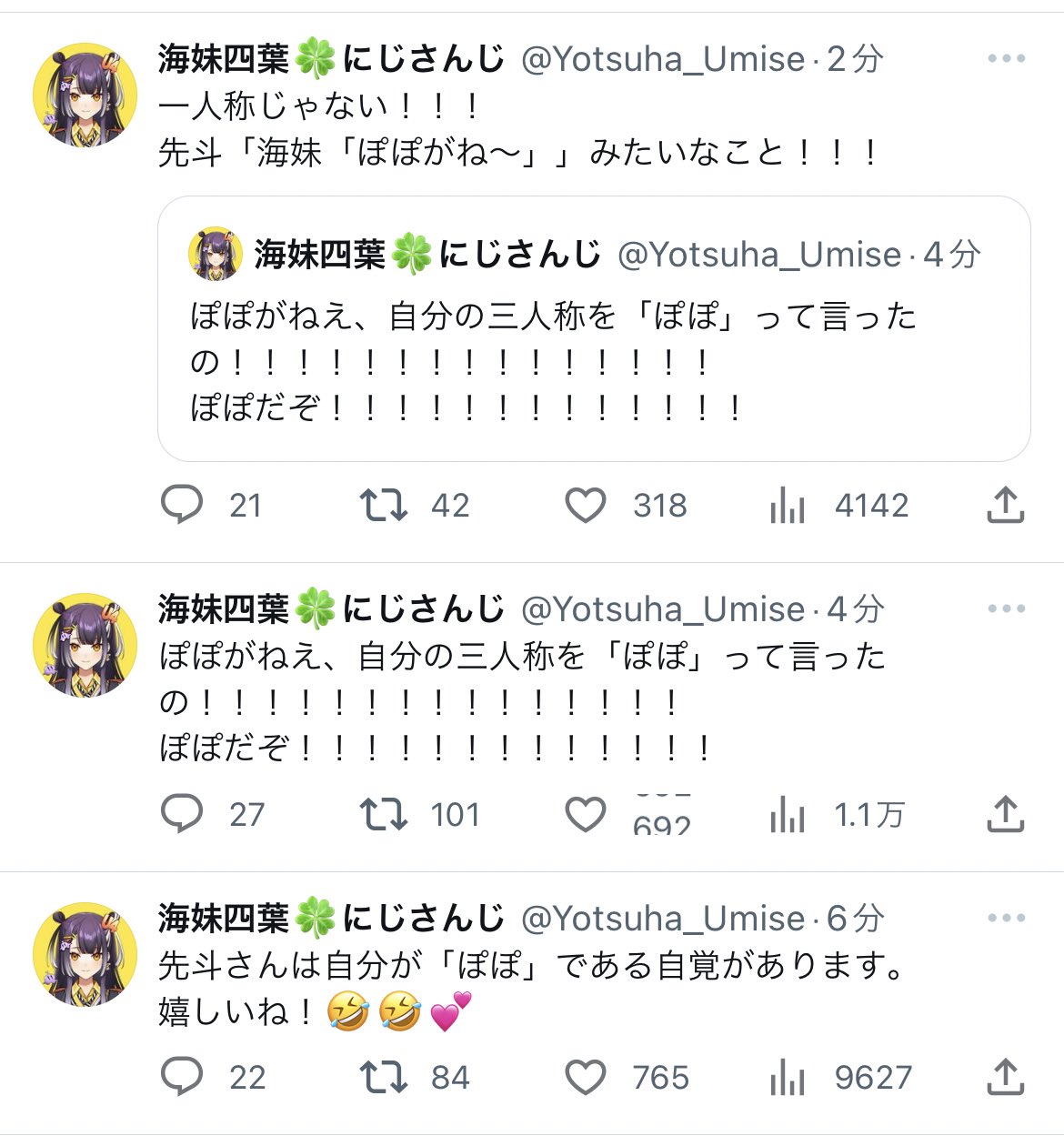Open more options on the 4分 tweet
The width and height of the screenshot is (1064, 1146).
point(1006,608)
